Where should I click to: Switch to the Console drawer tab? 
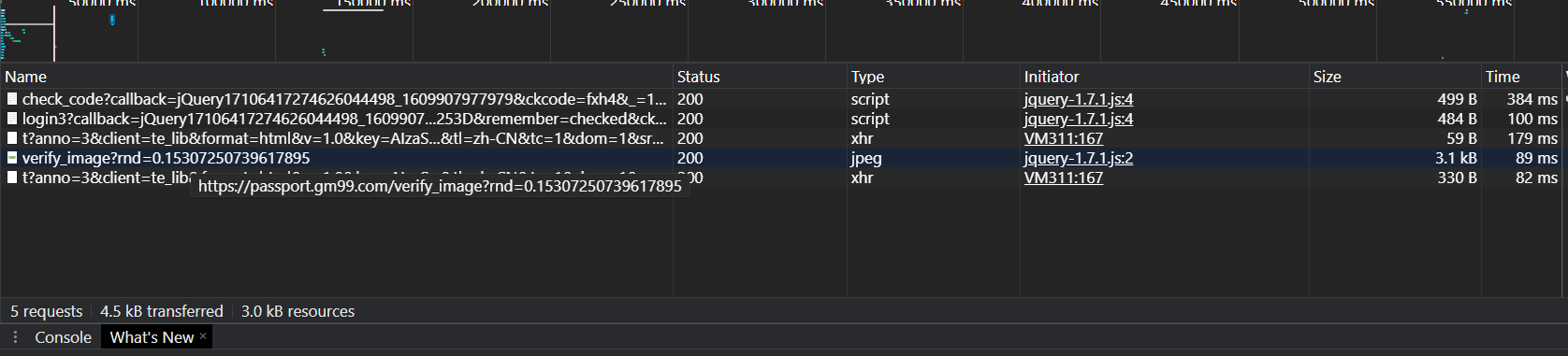(x=63, y=337)
